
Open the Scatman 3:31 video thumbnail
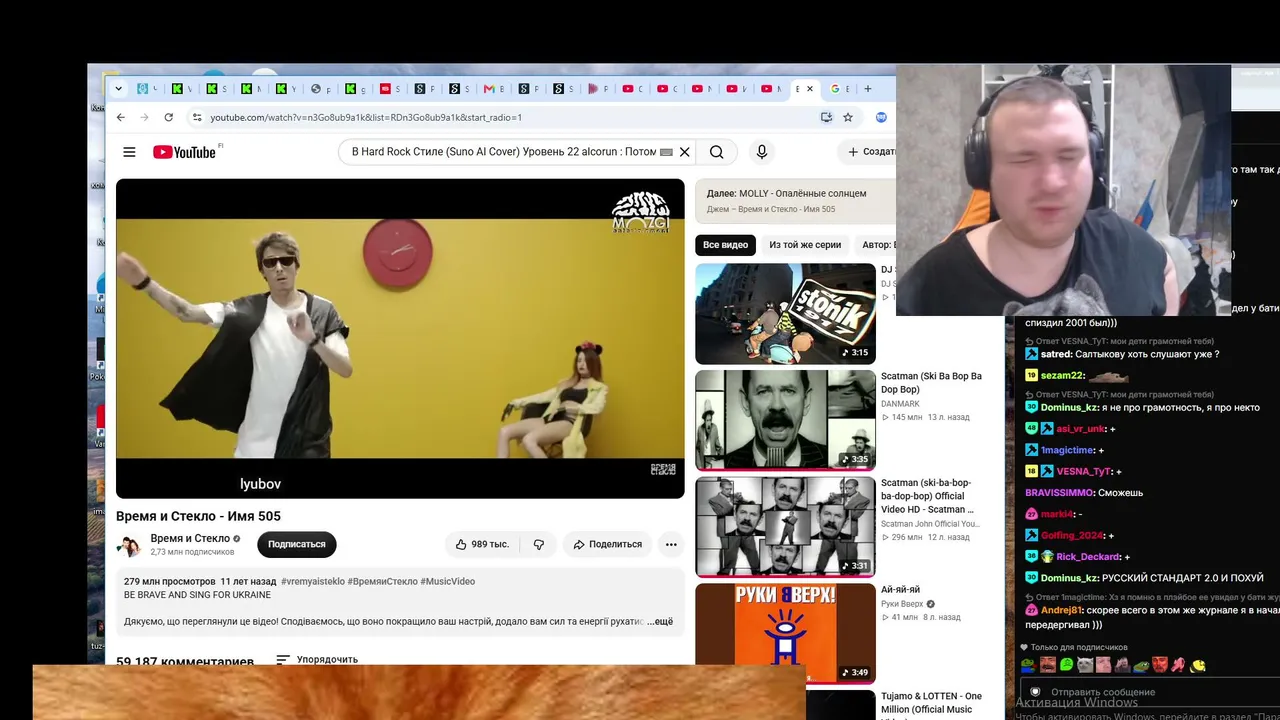point(785,526)
